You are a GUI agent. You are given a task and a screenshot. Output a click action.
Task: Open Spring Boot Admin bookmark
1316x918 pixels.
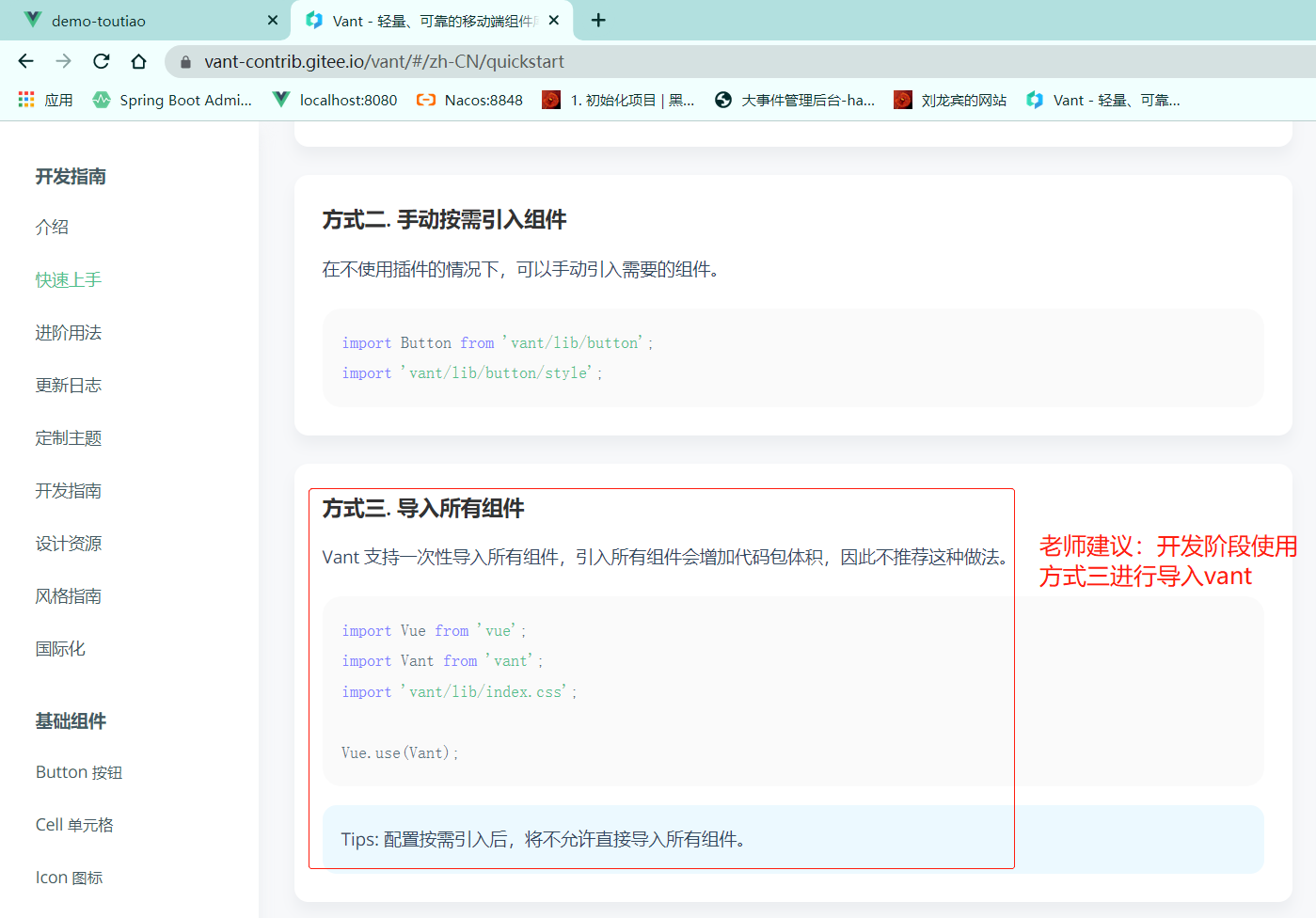tap(172, 100)
